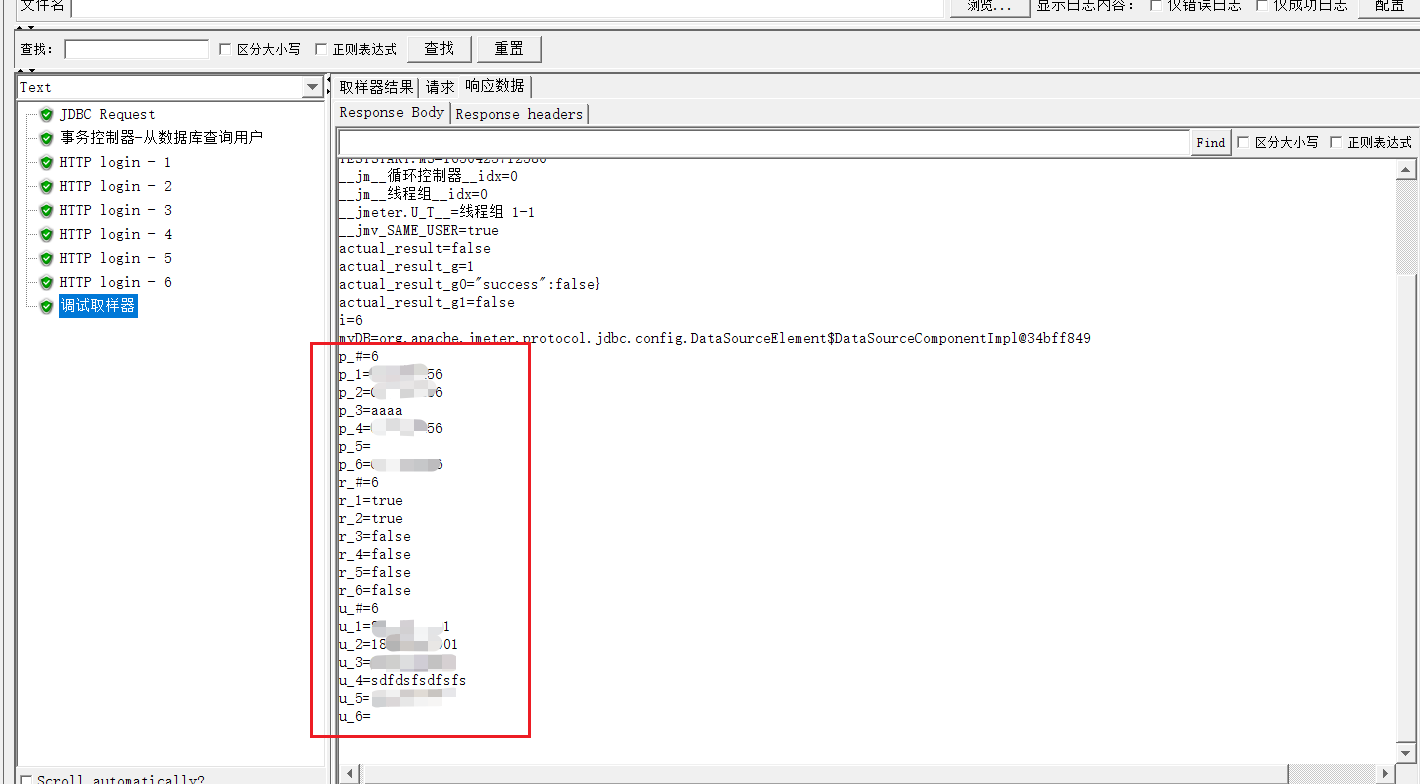This screenshot has height=784, width=1420.
Task: Click the 浏览... button
Action: 988,6
